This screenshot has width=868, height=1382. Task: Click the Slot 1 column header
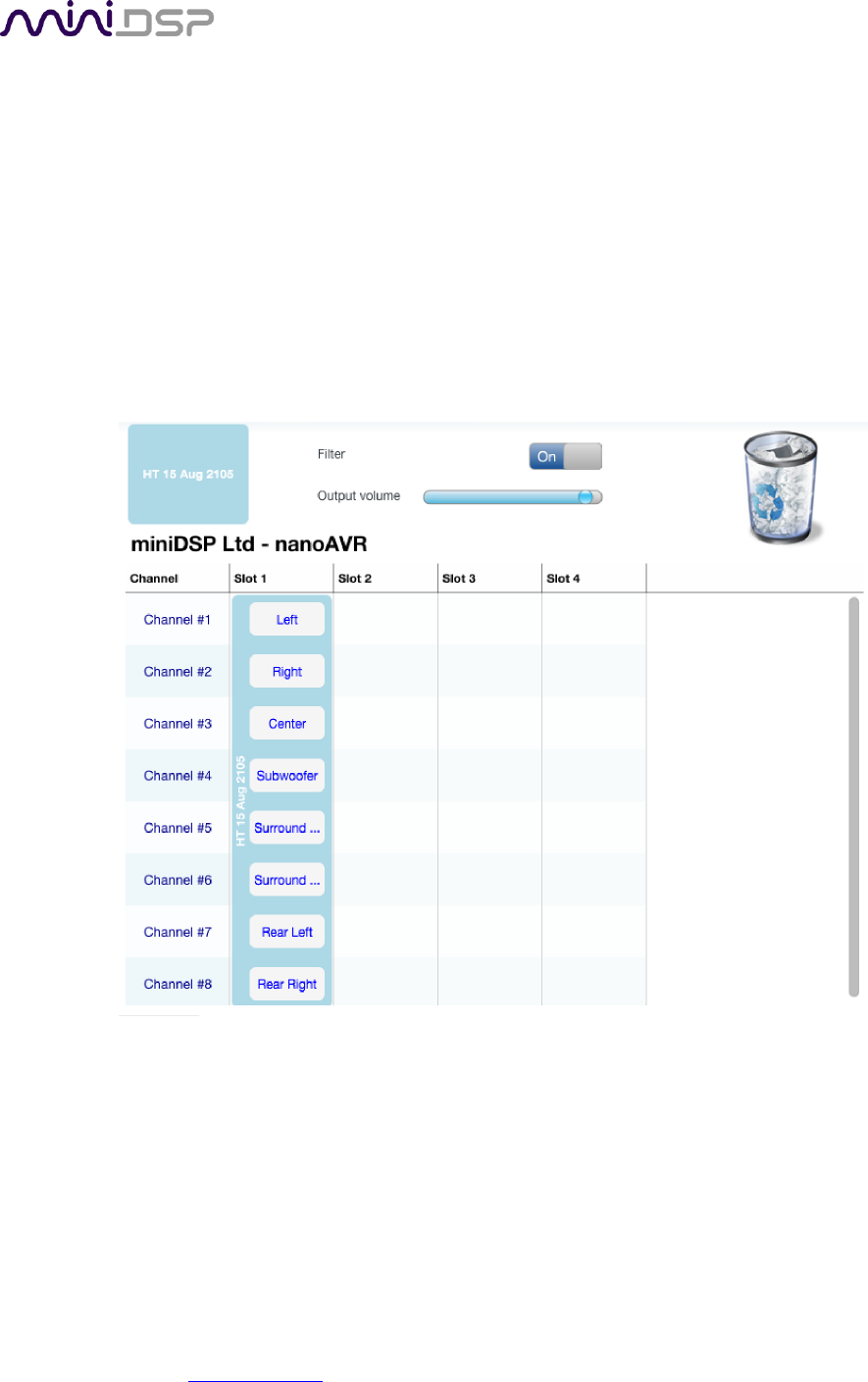pyautogui.click(x=281, y=579)
